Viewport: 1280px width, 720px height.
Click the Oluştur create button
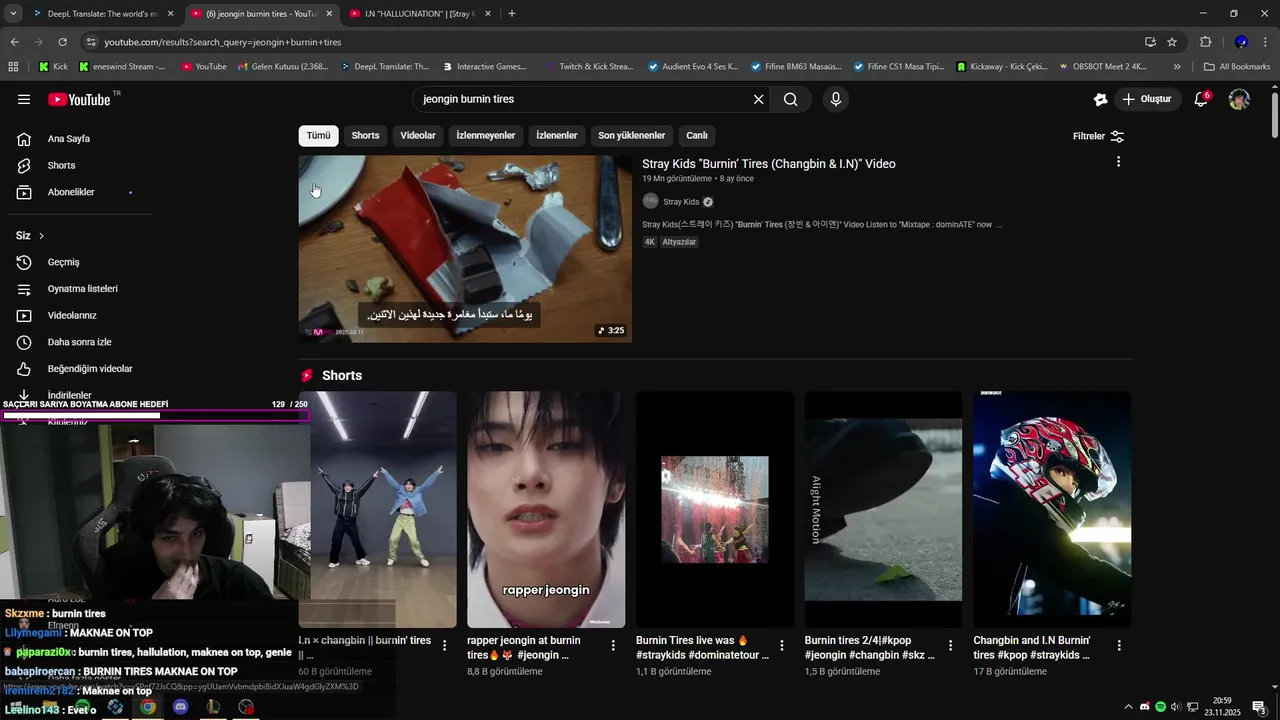[x=1148, y=99]
